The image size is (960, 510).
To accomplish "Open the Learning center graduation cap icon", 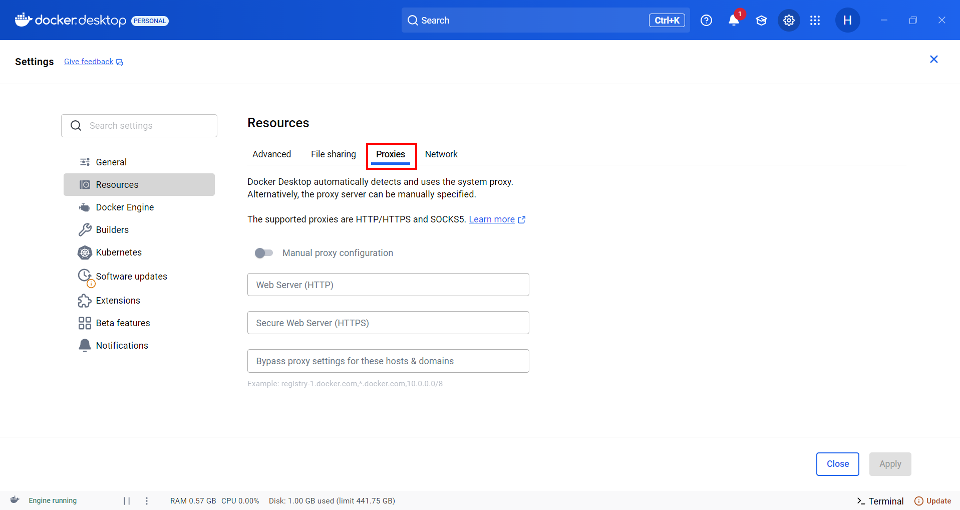I will [x=761, y=20].
